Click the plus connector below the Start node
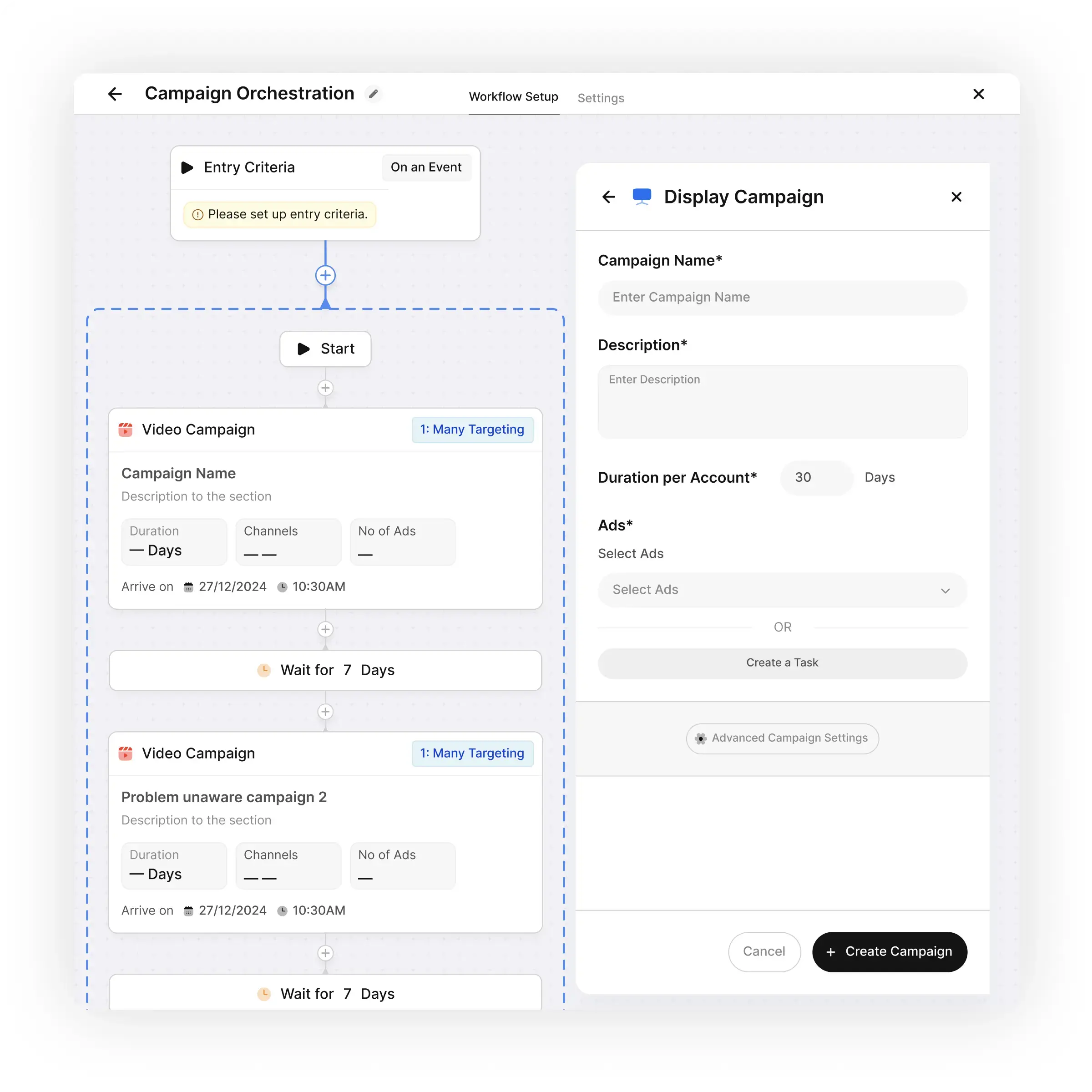This screenshot has height=1092, width=1092. click(326, 388)
